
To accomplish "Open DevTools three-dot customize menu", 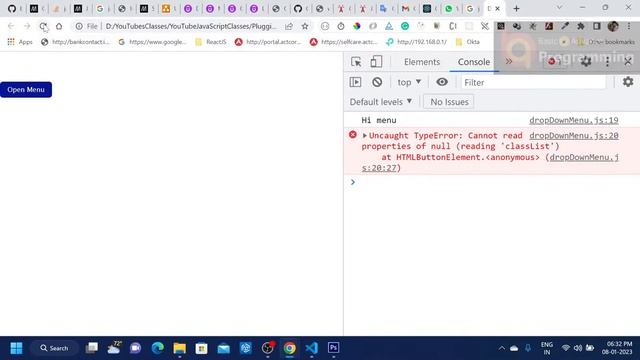I will pyautogui.click(x=607, y=62).
